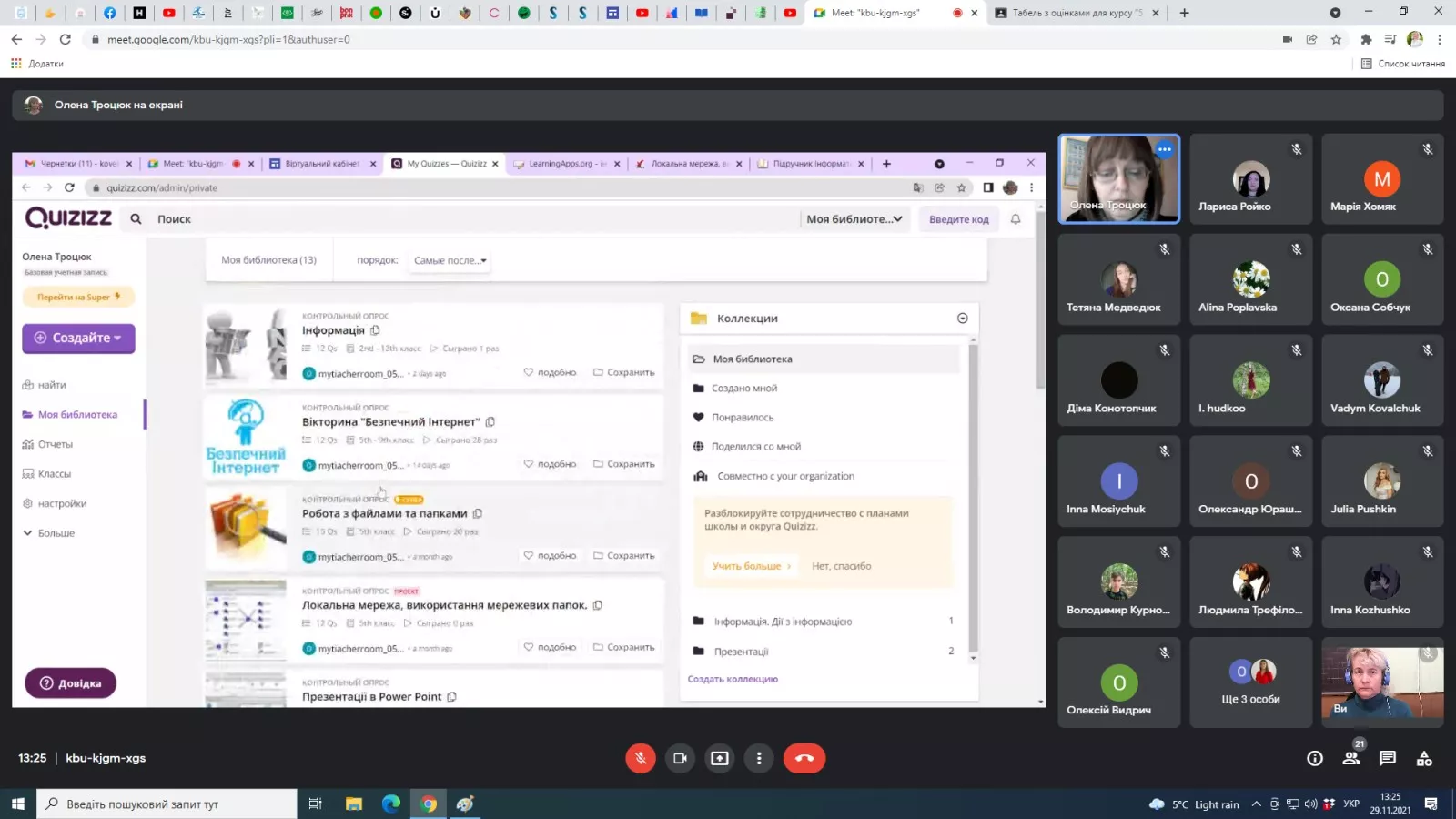The width and height of the screenshot is (1456, 819).
Task: Click options dots on Олена Троцюк's tile
Action: (x=1164, y=149)
